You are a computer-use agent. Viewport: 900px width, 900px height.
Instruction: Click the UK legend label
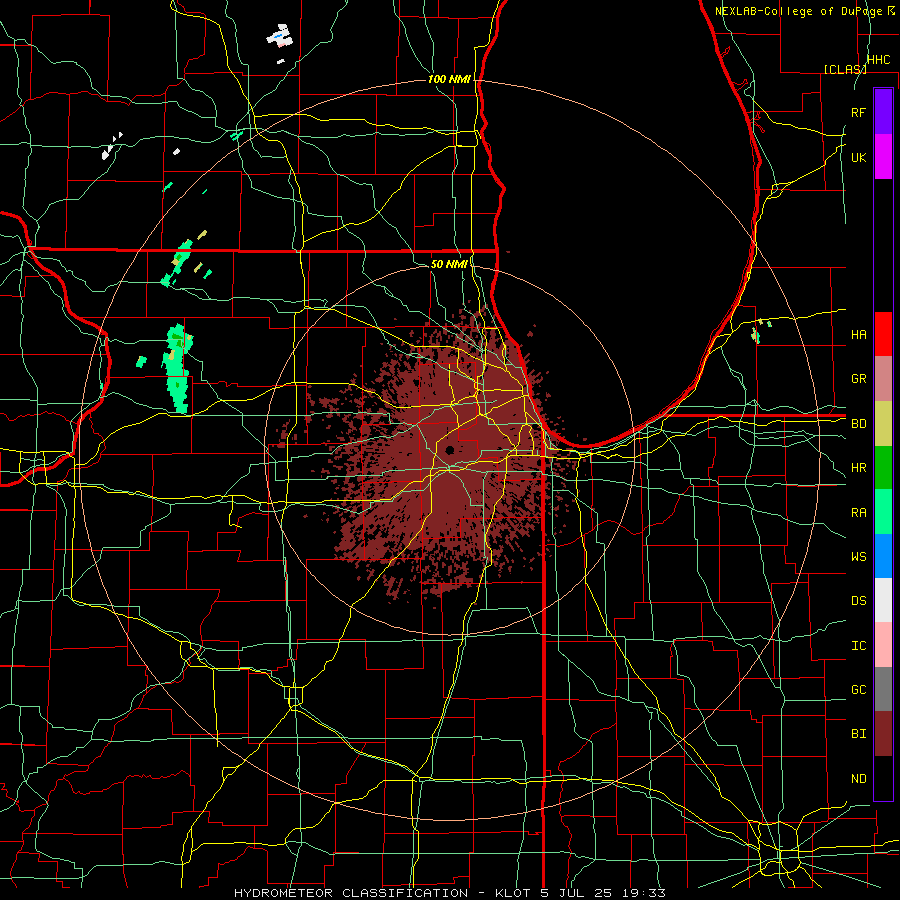pos(858,157)
